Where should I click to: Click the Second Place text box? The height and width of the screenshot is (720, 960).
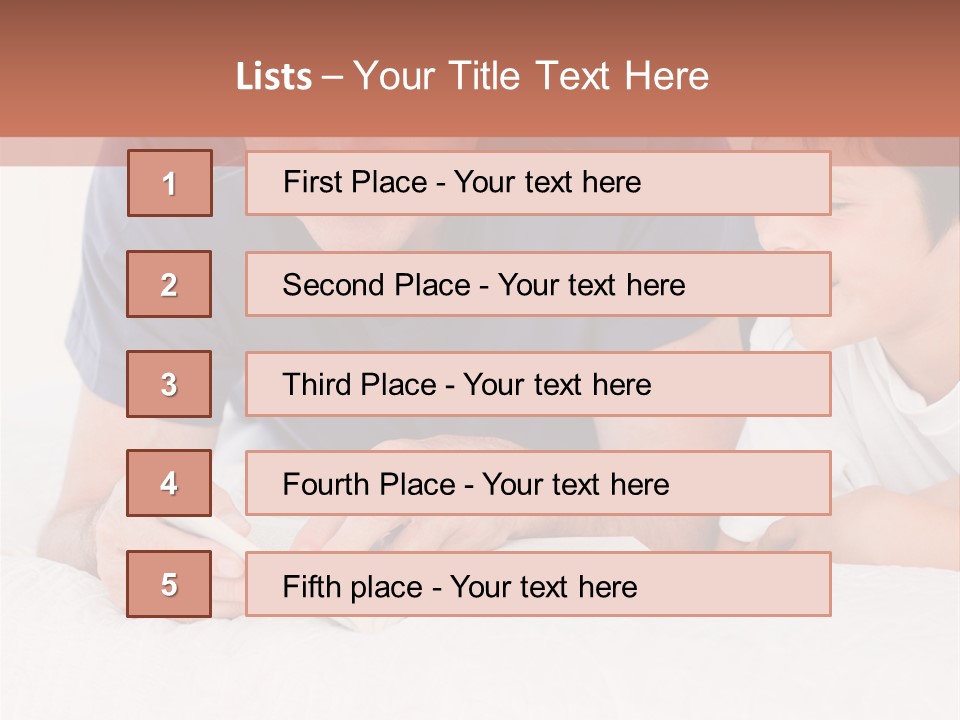point(538,284)
